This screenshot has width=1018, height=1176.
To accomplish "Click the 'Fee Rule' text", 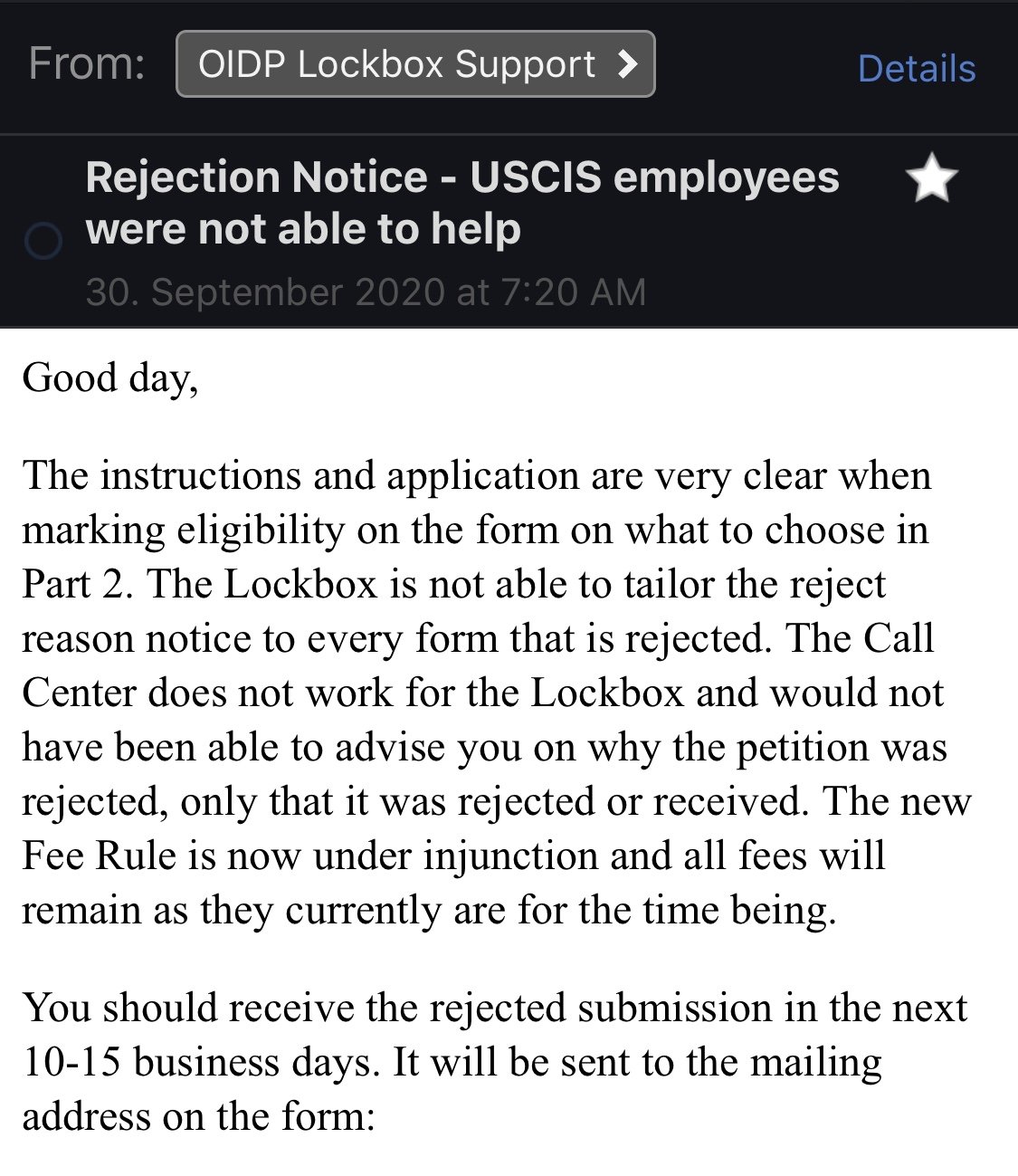I will coord(99,856).
